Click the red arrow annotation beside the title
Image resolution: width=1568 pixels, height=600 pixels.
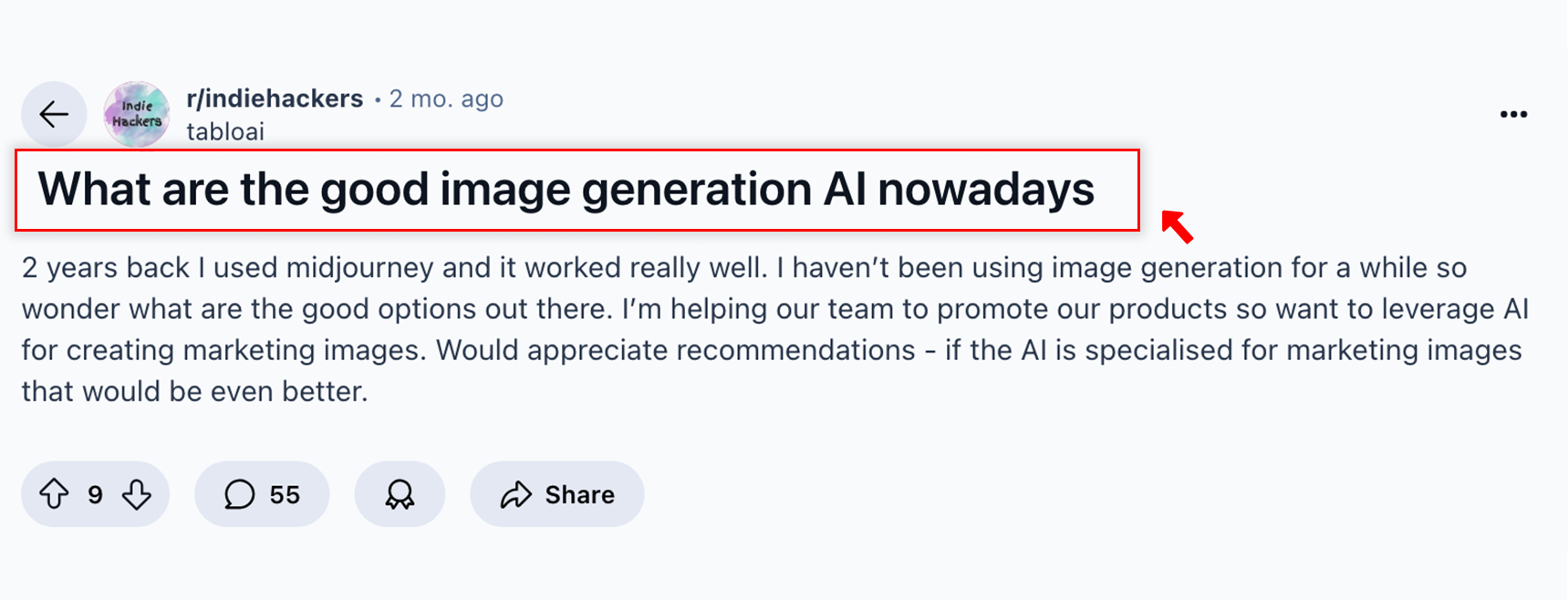pyautogui.click(x=1177, y=226)
